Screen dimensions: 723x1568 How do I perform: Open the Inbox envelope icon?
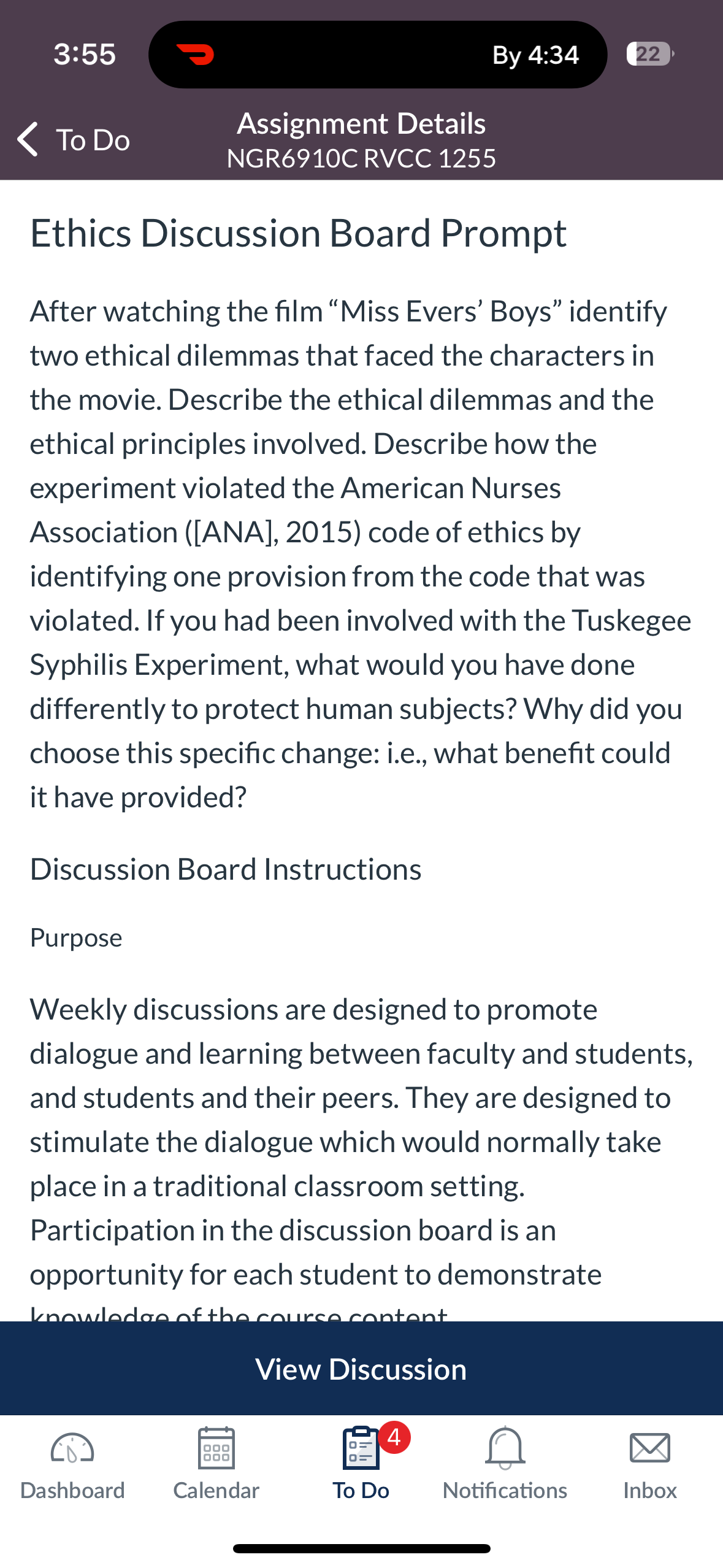[x=650, y=1448]
